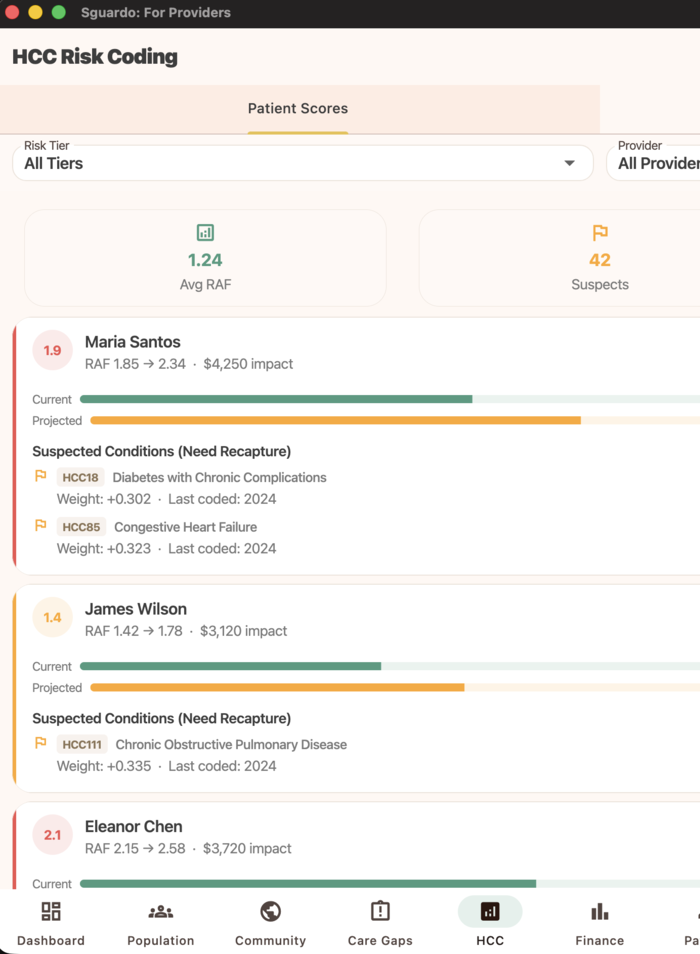Click RAF 1.85 → 2.34 $4,250 impact

point(189,364)
